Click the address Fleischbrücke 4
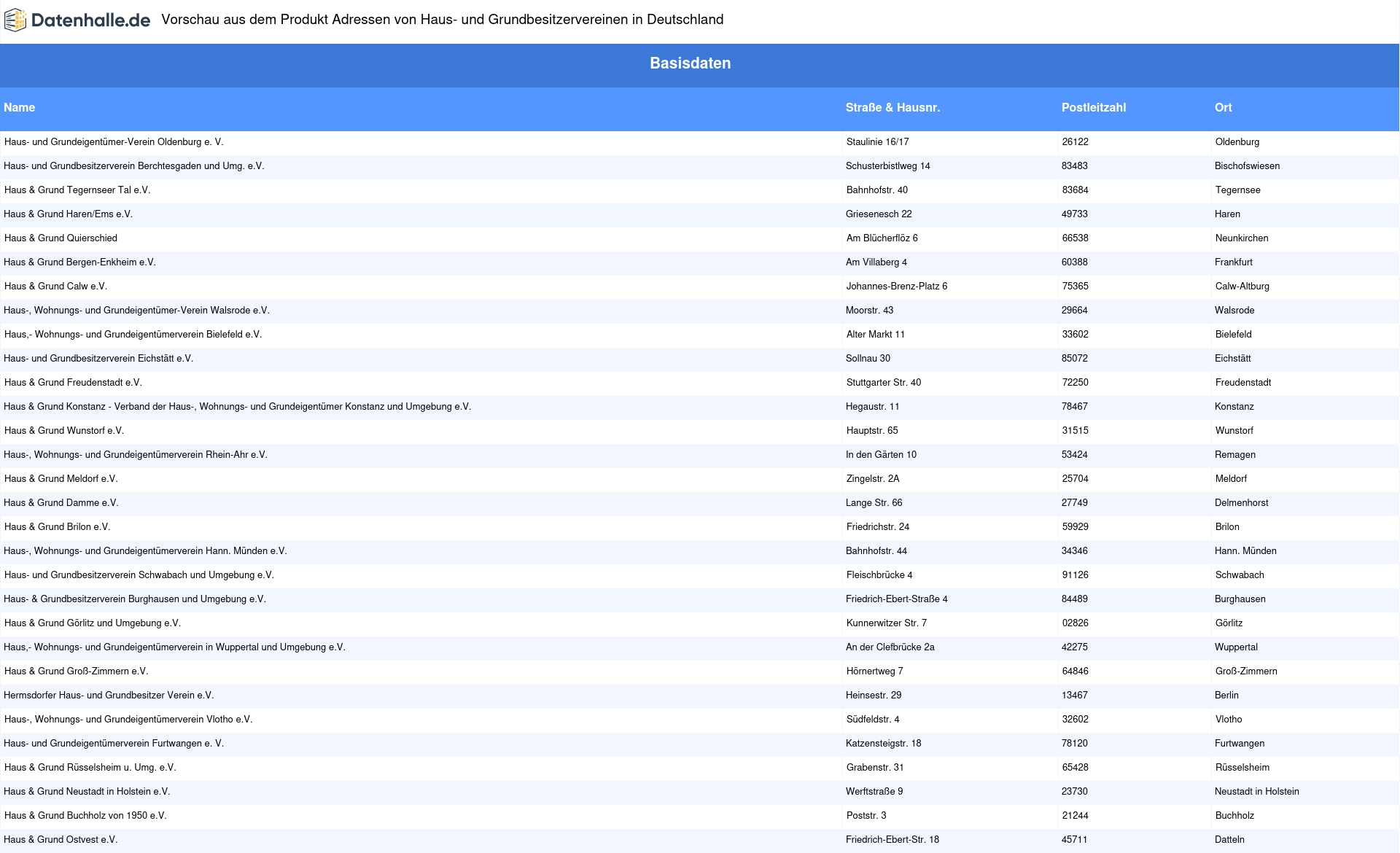 click(x=879, y=575)
